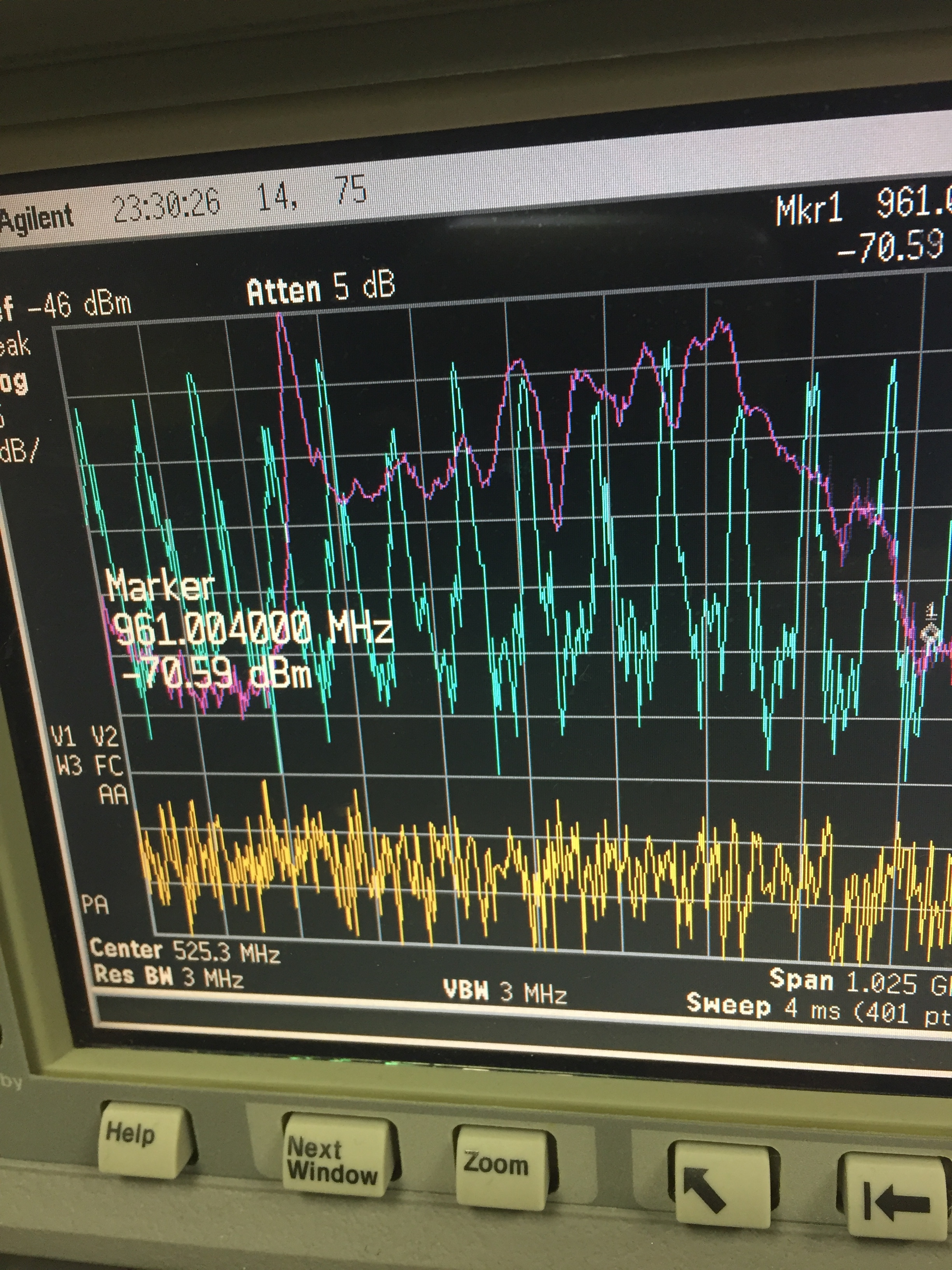952x1270 pixels.
Task: Click the -70.59 dBm marker amplitude text
Action: coord(217,672)
